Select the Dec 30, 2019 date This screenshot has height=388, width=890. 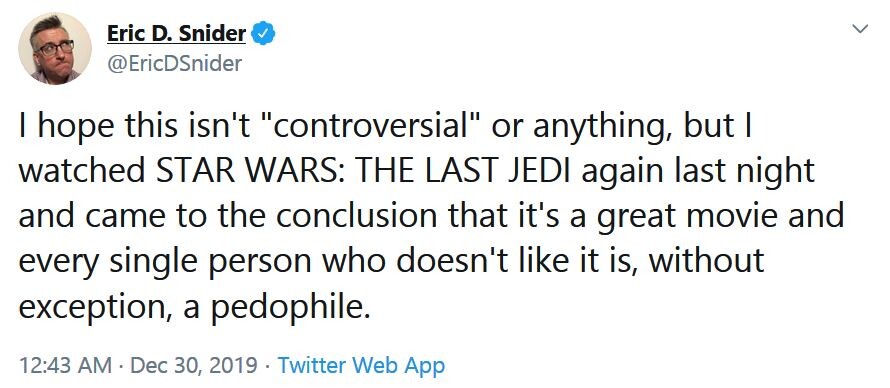coord(194,365)
